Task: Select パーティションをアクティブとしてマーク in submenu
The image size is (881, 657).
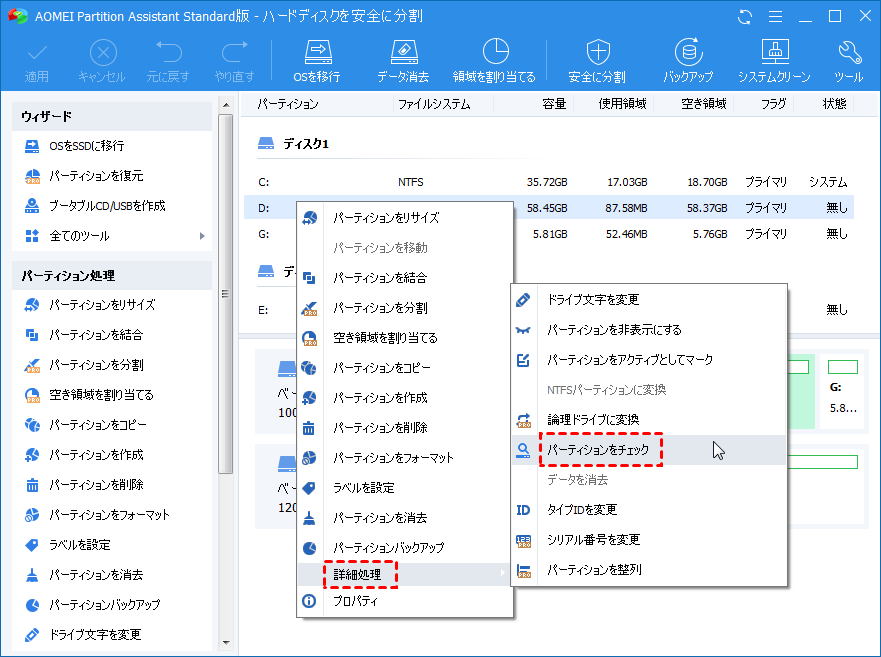Action: tap(649, 360)
